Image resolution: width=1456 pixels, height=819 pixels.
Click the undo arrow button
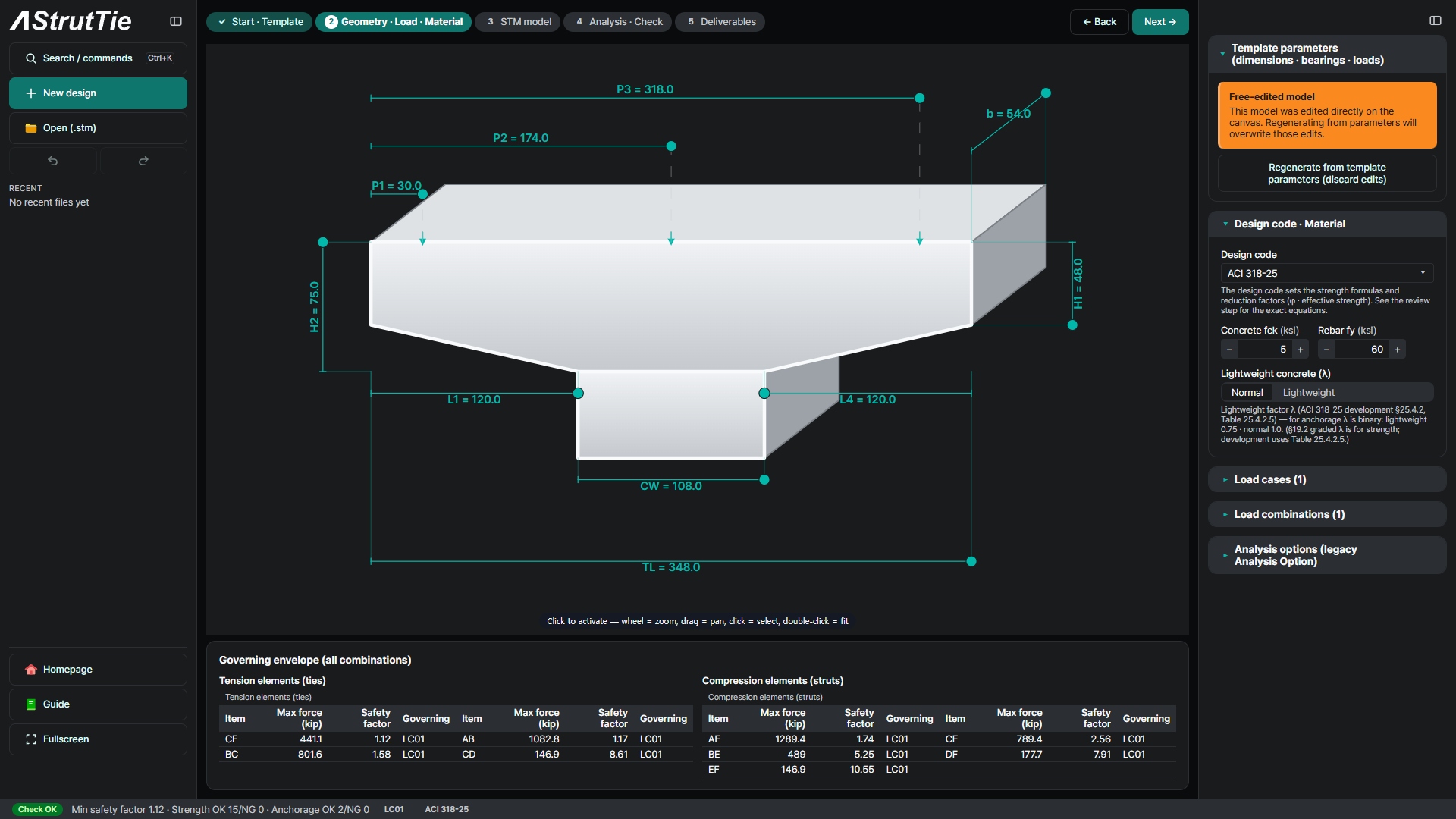[x=53, y=161]
